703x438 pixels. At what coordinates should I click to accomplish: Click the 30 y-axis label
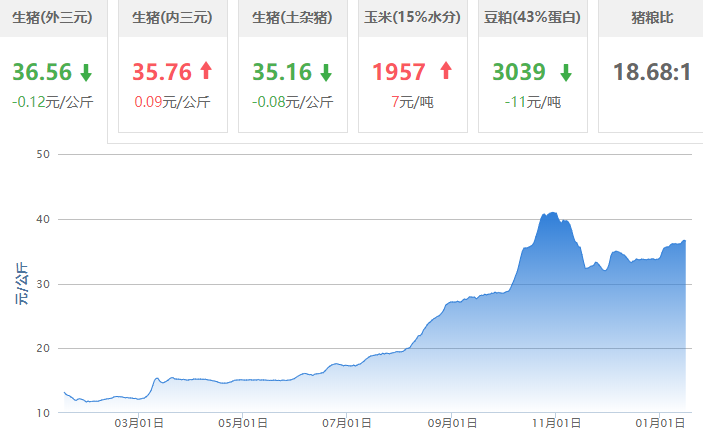pos(43,284)
